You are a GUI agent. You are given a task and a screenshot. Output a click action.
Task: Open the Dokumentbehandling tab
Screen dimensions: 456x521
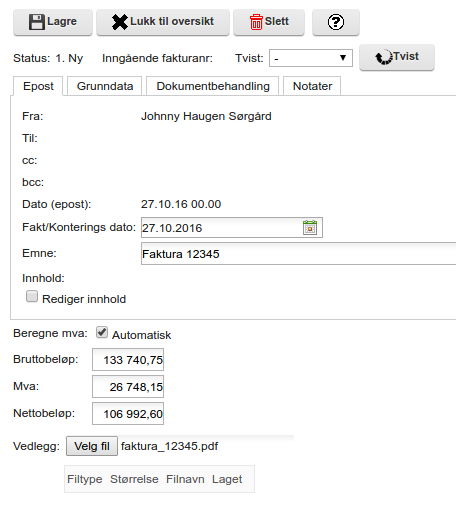pyautogui.click(x=213, y=86)
